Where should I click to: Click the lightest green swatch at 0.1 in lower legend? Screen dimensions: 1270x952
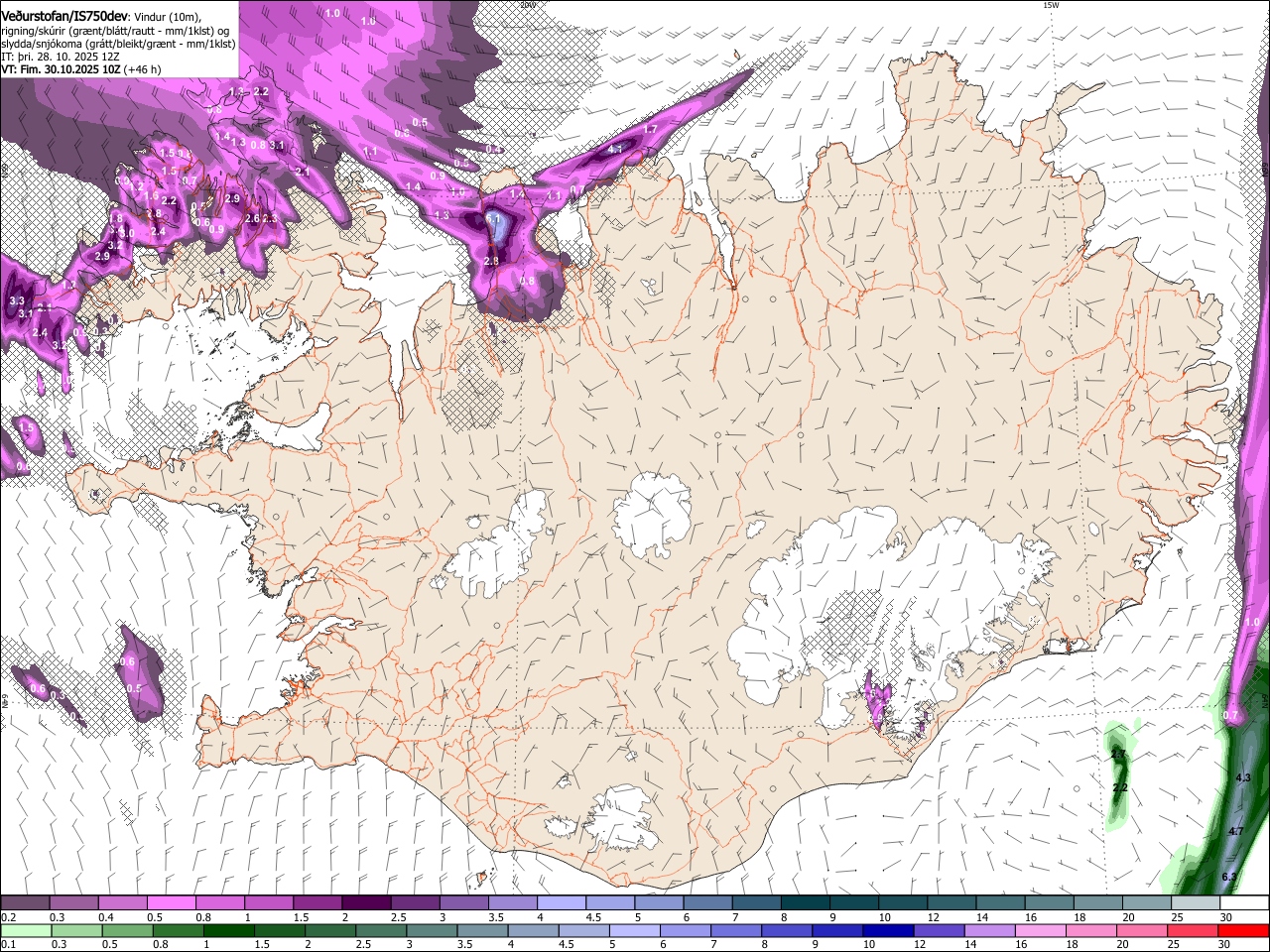click(x=26, y=930)
